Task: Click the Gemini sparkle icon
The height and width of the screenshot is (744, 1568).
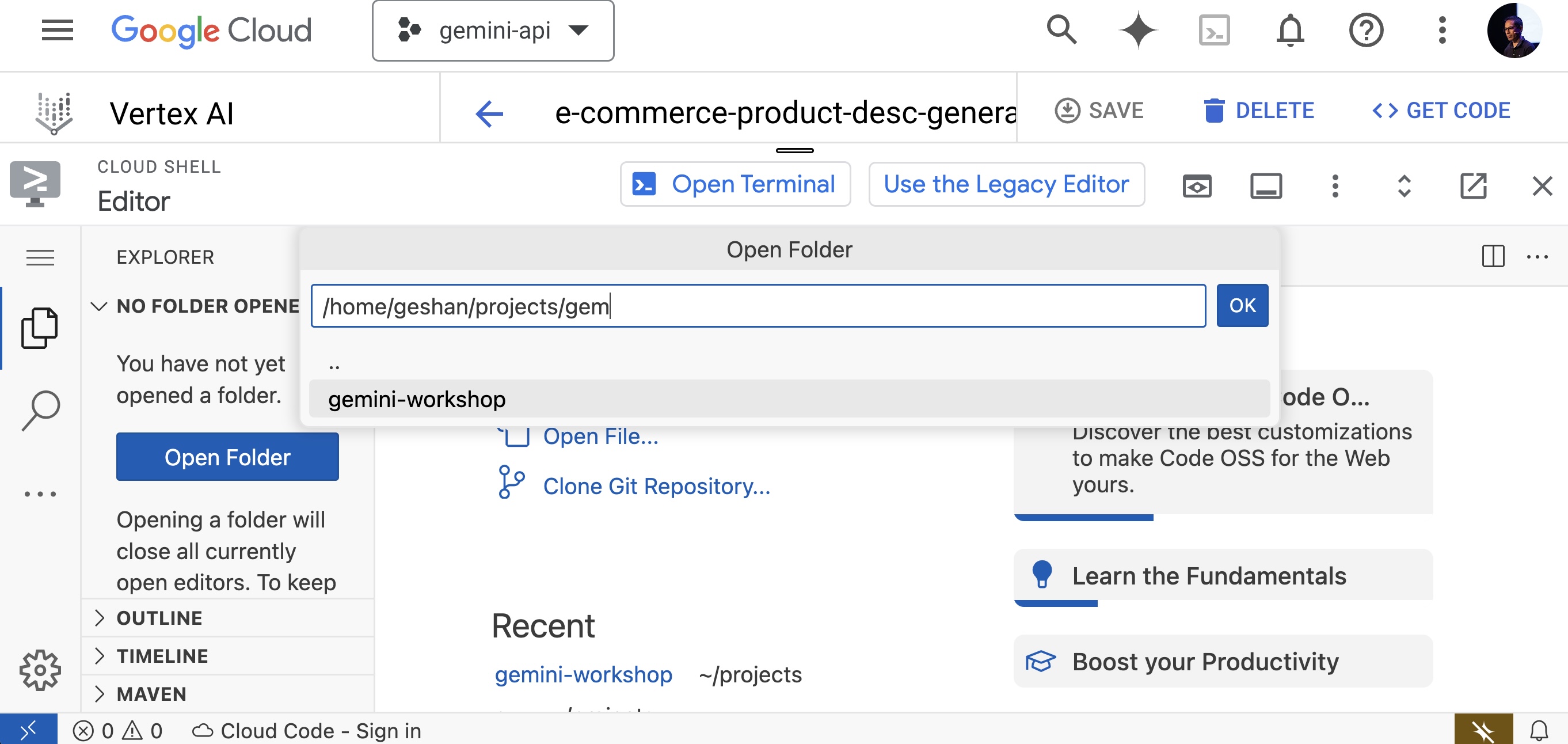Action: (x=1138, y=31)
